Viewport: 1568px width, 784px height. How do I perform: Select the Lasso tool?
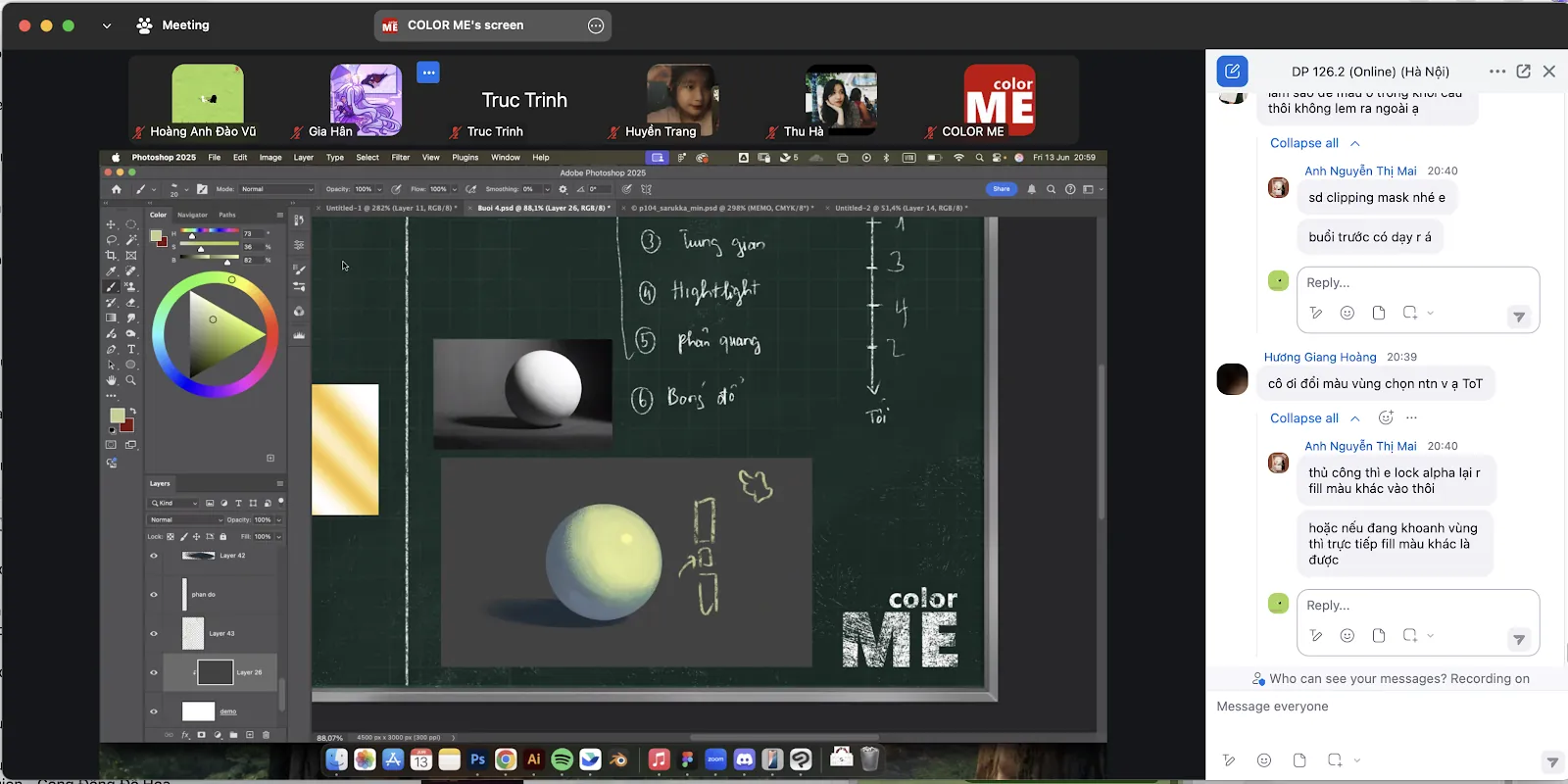pyautogui.click(x=111, y=240)
